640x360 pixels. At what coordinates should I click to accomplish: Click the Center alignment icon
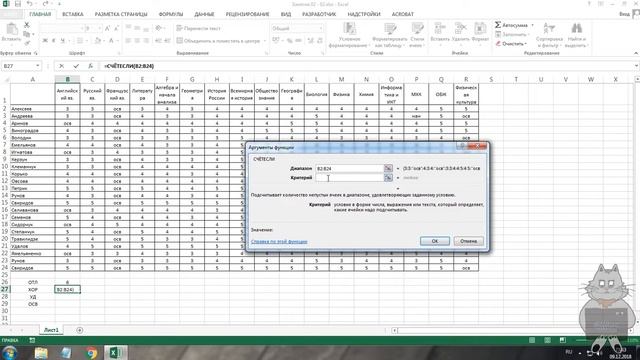pyautogui.click(x=137, y=41)
